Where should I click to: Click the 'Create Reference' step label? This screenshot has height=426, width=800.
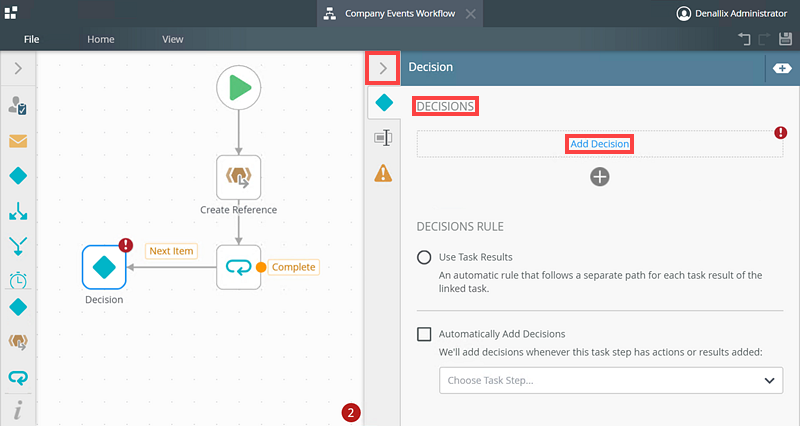click(x=238, y=210)
